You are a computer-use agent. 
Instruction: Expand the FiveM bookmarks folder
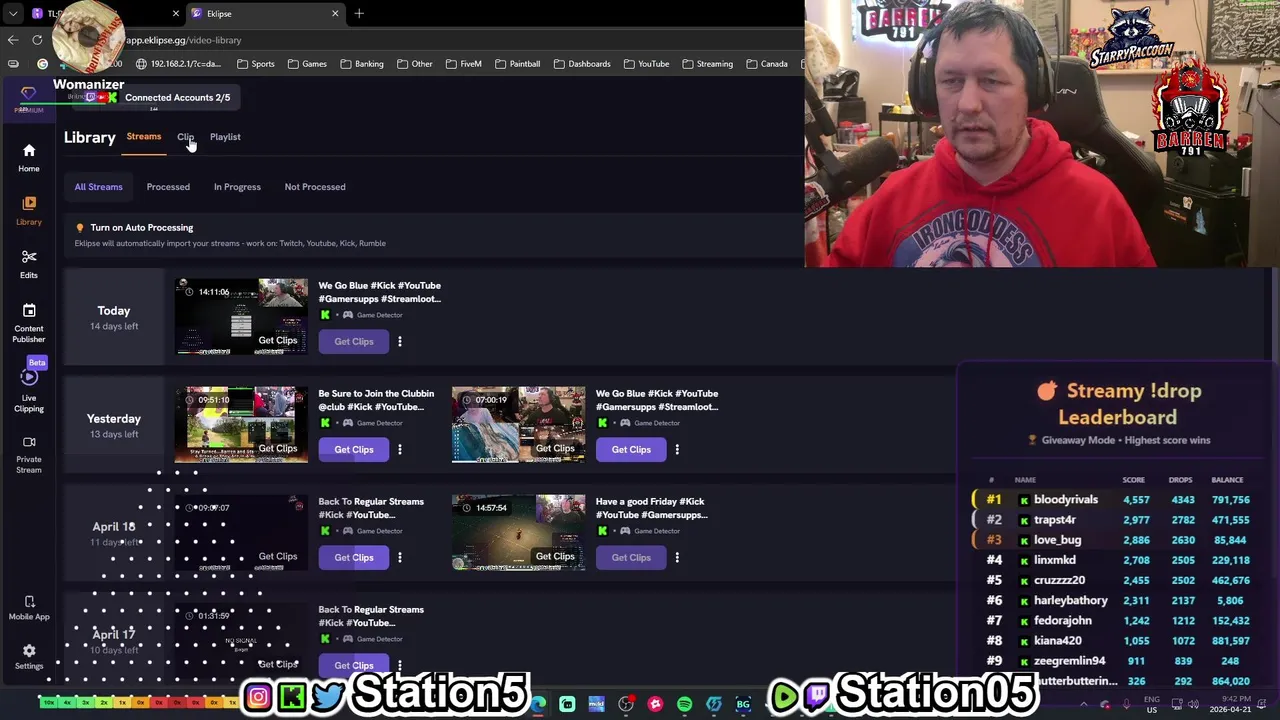click(x=464, y=64)
